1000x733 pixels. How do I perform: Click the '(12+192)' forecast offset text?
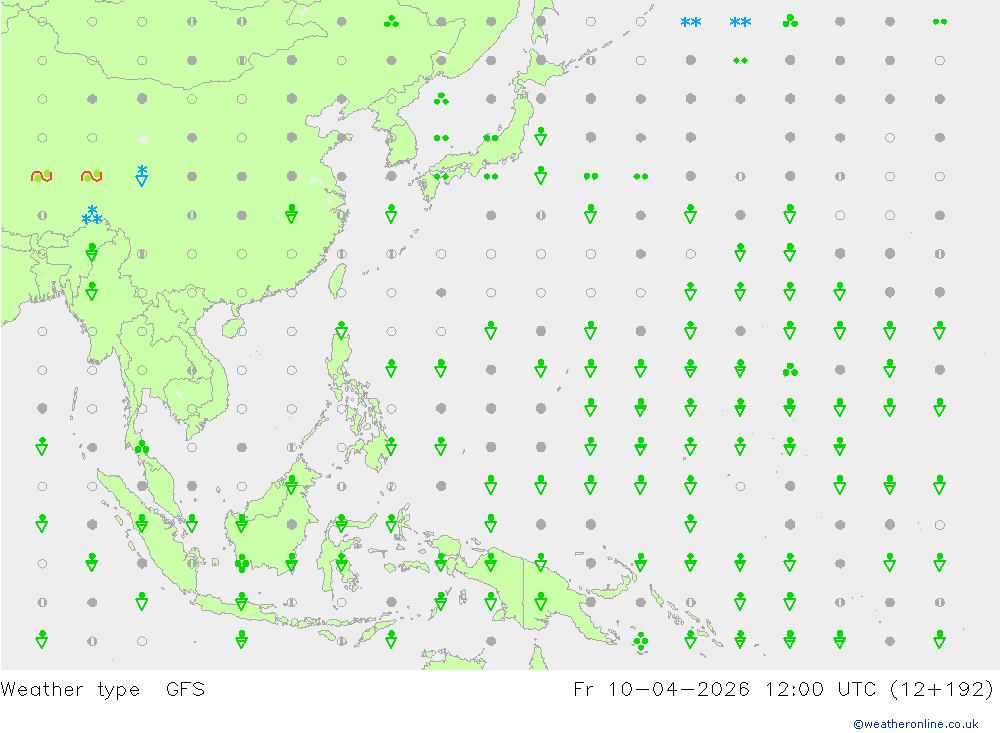tap(941, 690)
